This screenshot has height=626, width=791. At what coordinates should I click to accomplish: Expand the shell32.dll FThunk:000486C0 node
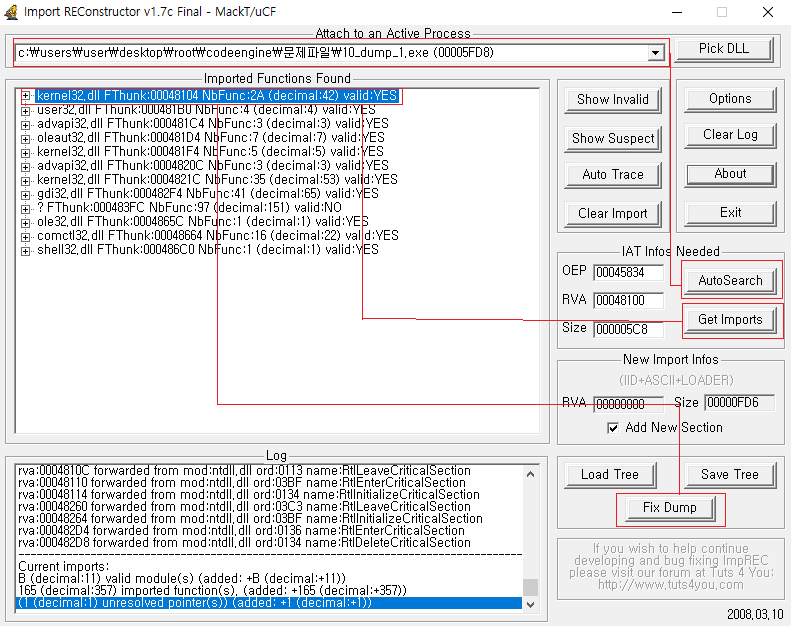[x=25, y=251]
